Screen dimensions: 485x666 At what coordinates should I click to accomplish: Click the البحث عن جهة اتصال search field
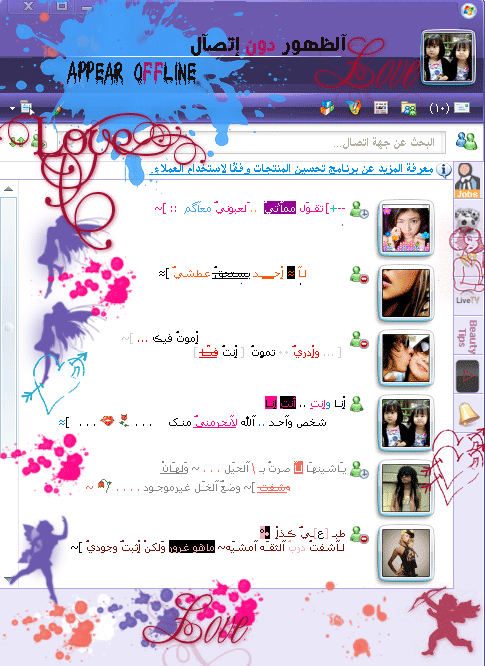point(252,142)
